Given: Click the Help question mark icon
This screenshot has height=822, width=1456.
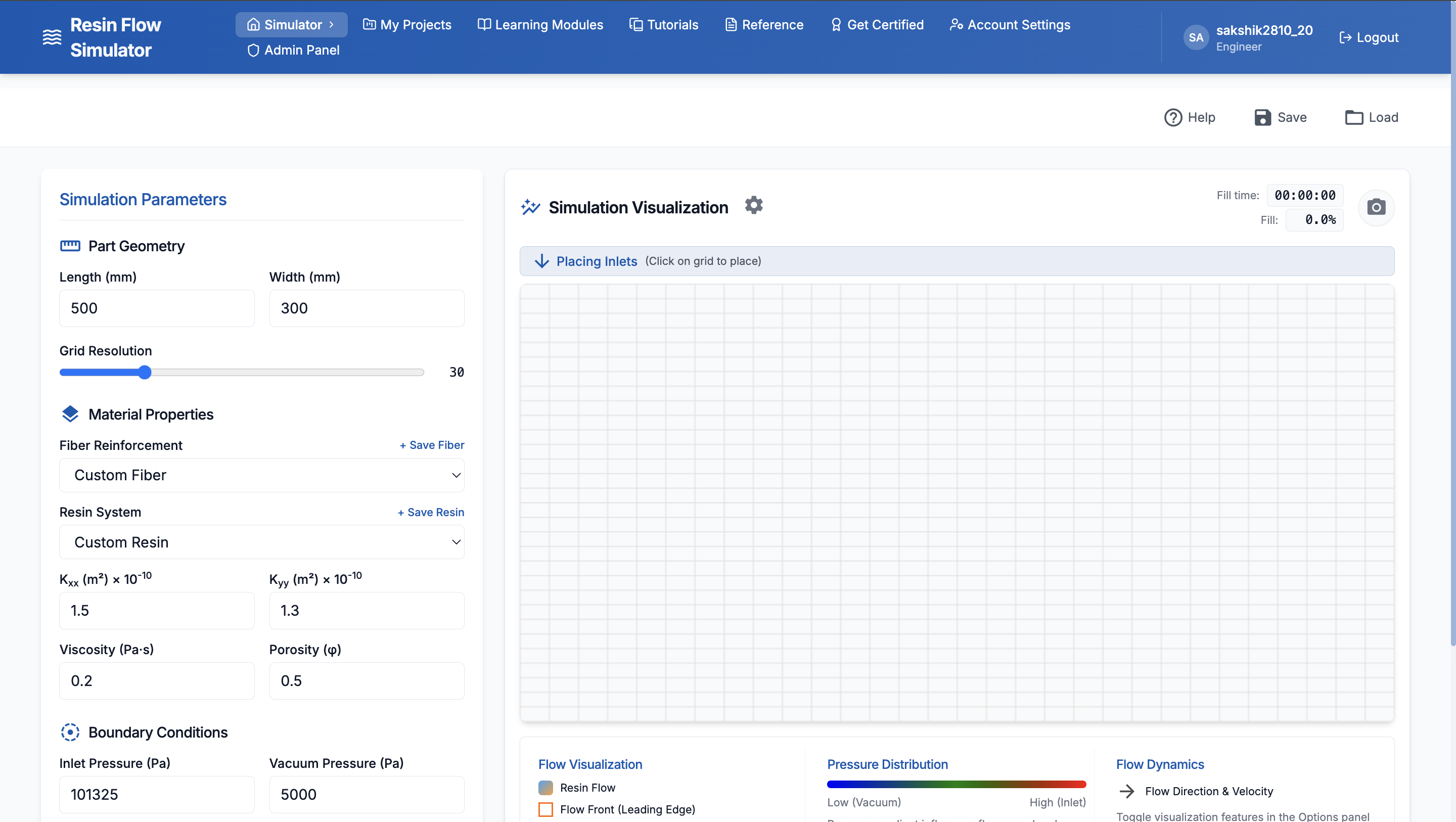Looking at the screenshot, I should 1173,118.
